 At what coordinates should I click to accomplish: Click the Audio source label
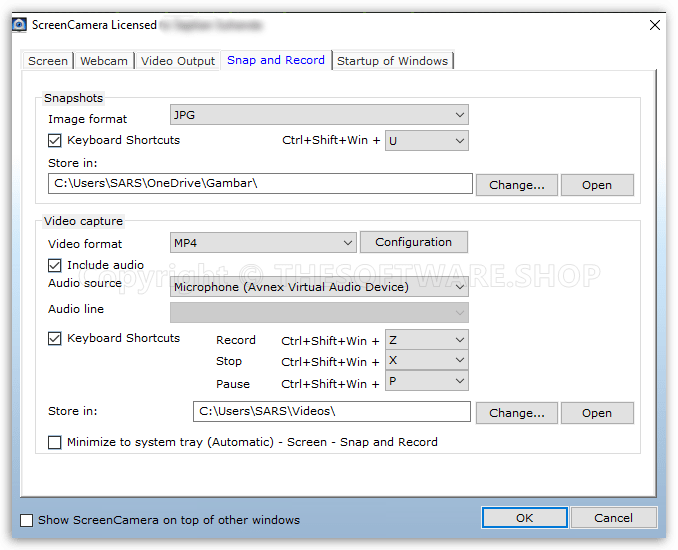point(85,283)
